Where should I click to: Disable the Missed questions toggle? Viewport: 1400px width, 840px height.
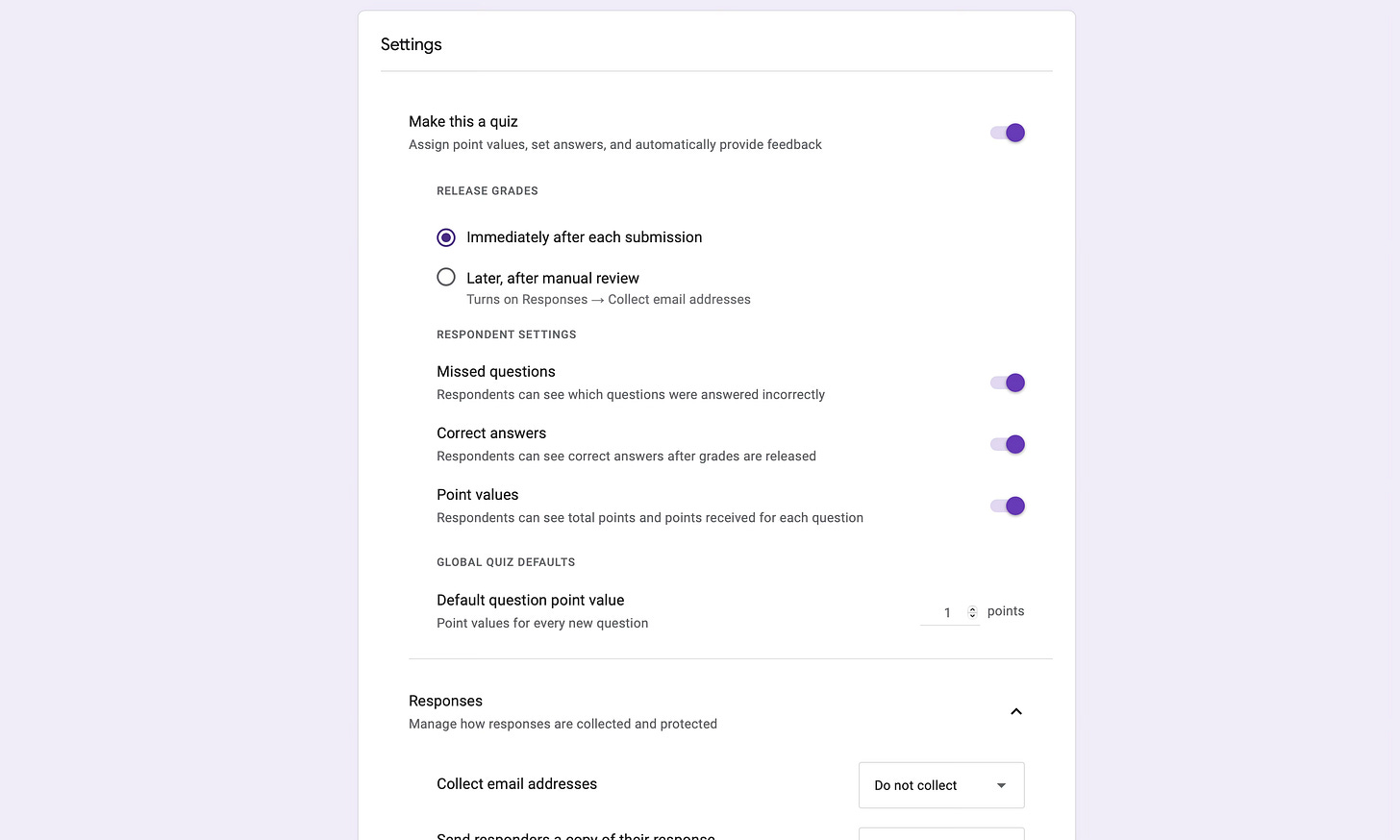coord(1008,383)
